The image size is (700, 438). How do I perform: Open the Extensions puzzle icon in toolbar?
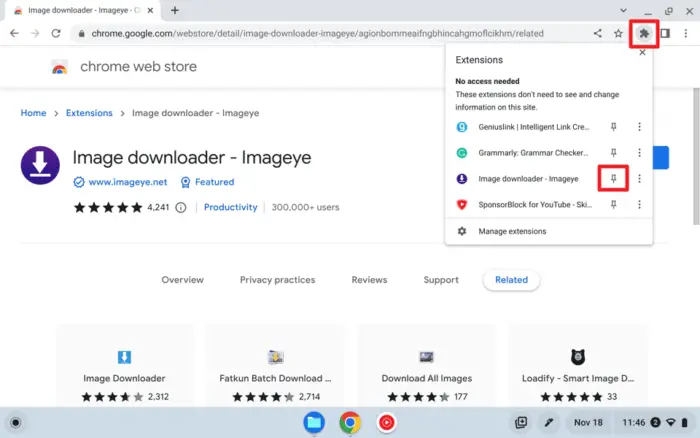pyautogui.click(x=643, y=33)
